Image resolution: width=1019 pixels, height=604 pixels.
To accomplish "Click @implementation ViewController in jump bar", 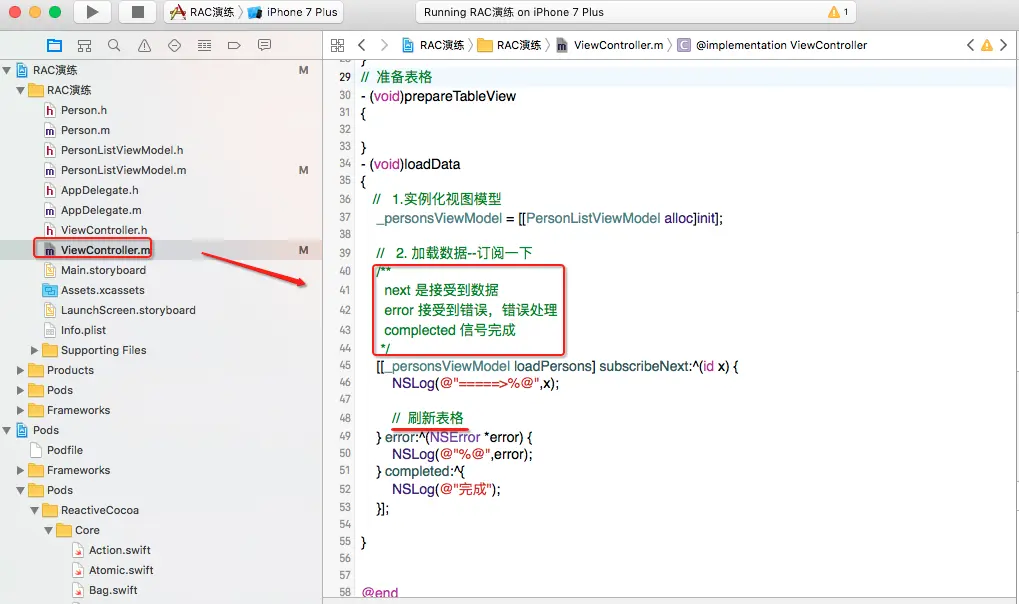I will pyautogui.click(x=772, y=46).
